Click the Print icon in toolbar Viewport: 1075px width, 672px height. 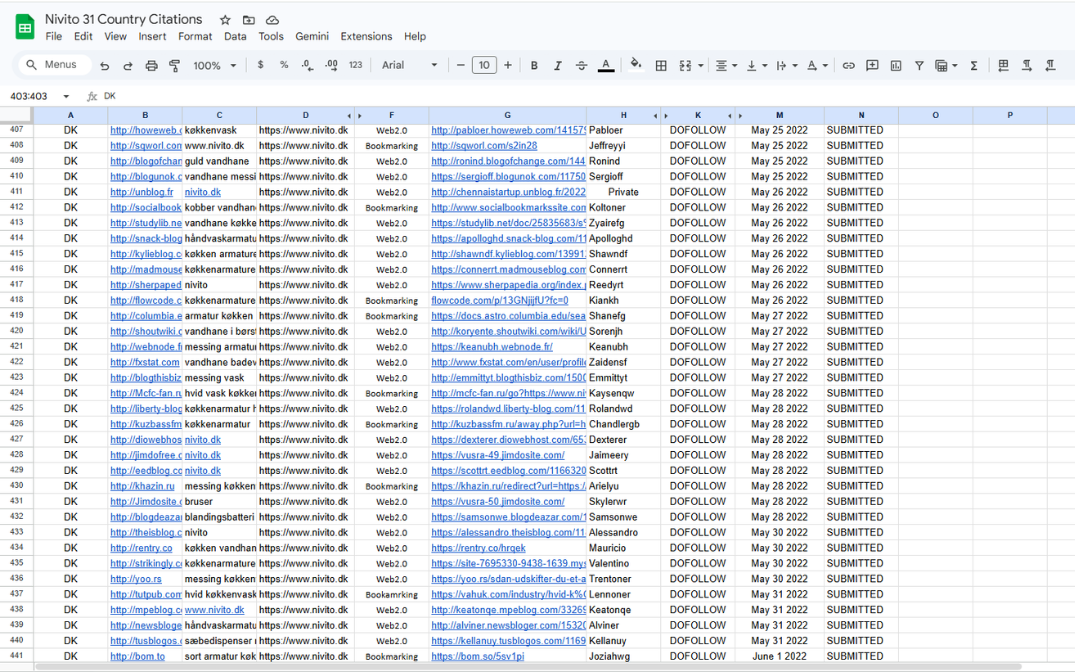coord(151,66)
